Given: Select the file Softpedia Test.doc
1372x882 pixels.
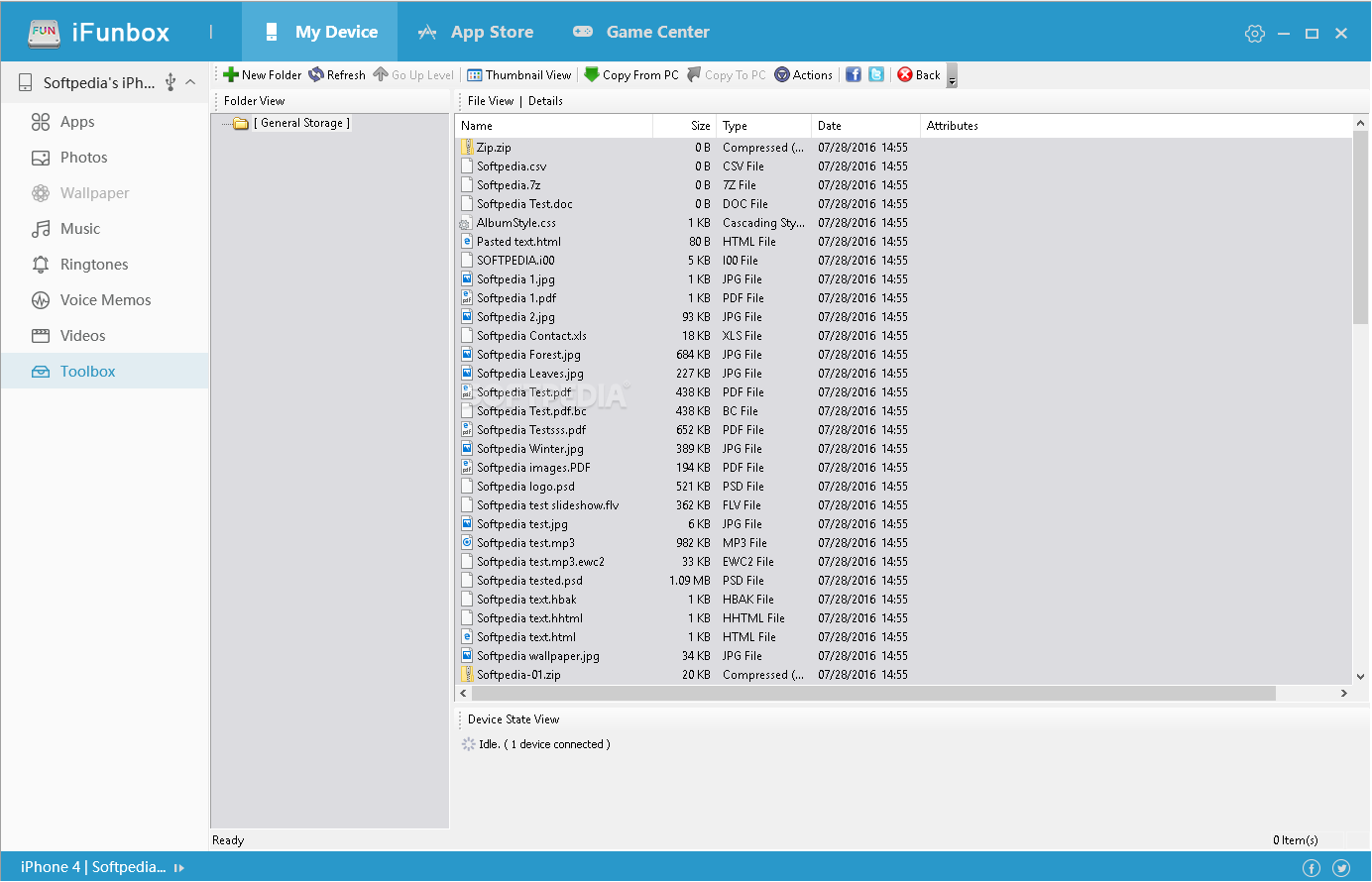Looking at the screenshot, I should point(524,204).
